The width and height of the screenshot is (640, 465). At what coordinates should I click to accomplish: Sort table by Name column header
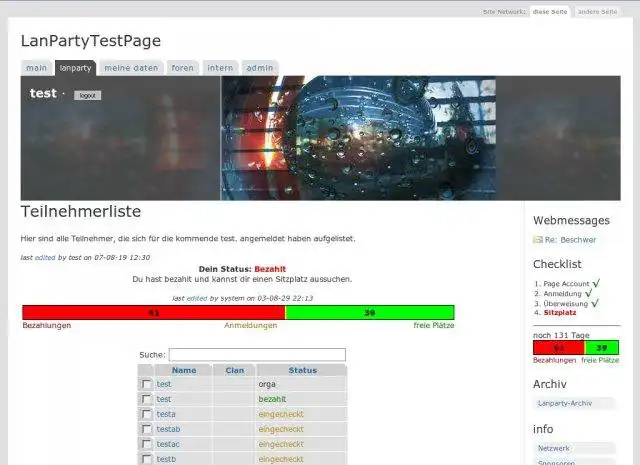coord(184,370)
